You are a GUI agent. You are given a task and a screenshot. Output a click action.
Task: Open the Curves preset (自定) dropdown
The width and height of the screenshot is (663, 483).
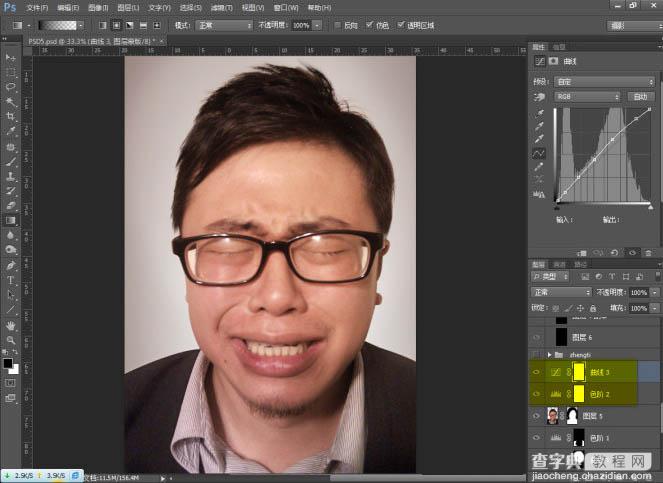click(x=604, y=82)
